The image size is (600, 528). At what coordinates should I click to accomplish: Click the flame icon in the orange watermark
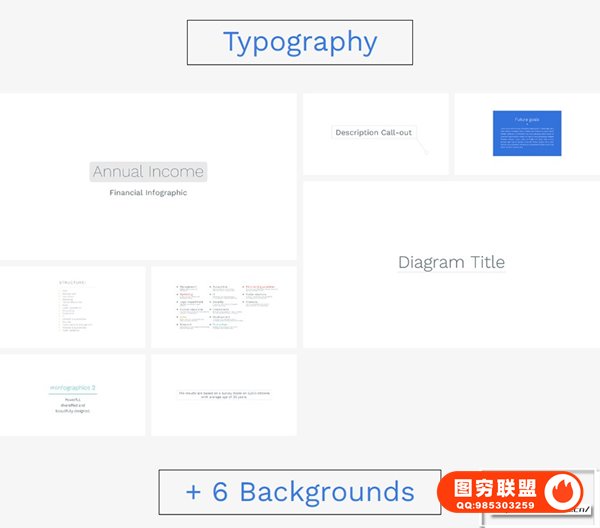[567, 490]
